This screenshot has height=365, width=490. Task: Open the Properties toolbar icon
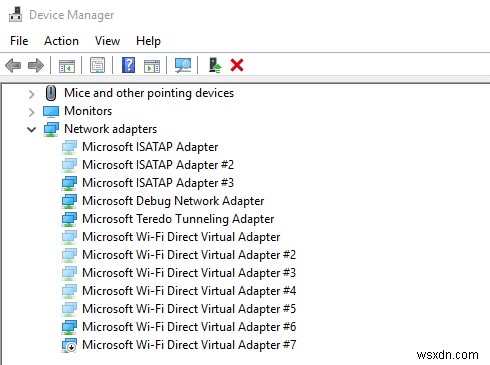click(97, 65)
